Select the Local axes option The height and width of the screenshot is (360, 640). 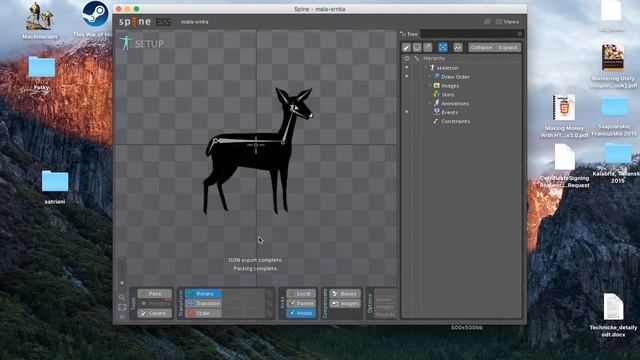(x=301, y=294)
